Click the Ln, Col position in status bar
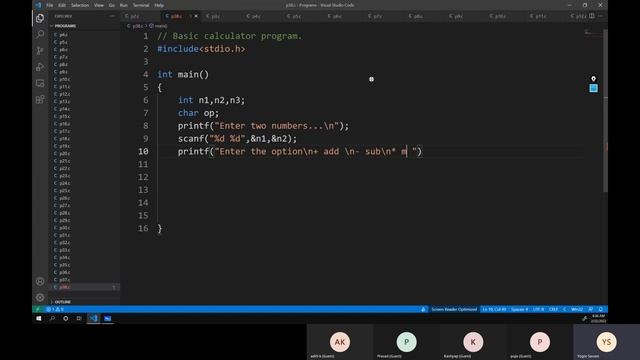640x360 pixels. point(494,309)
